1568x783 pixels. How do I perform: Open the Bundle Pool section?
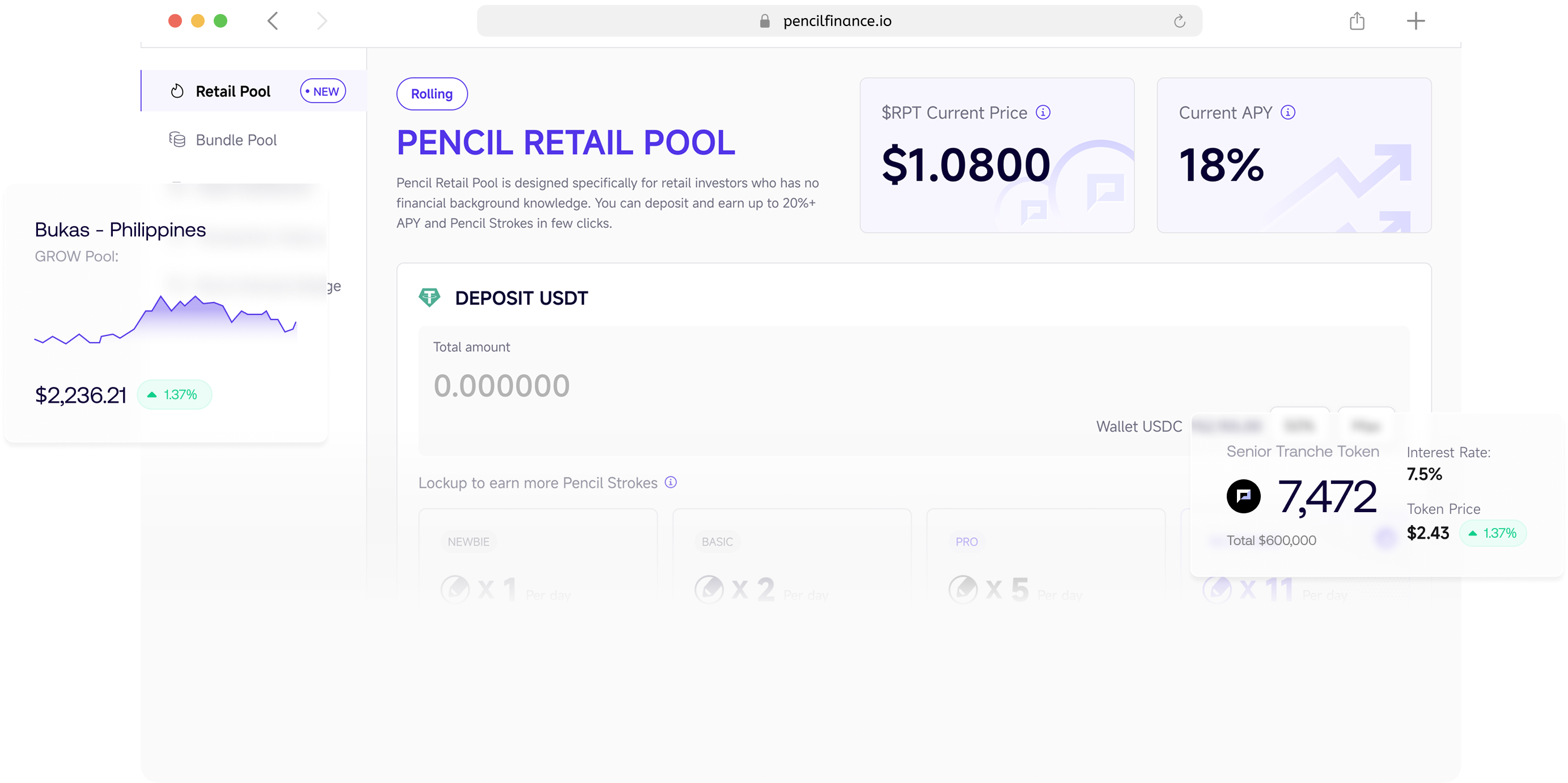tap(236, 140)
